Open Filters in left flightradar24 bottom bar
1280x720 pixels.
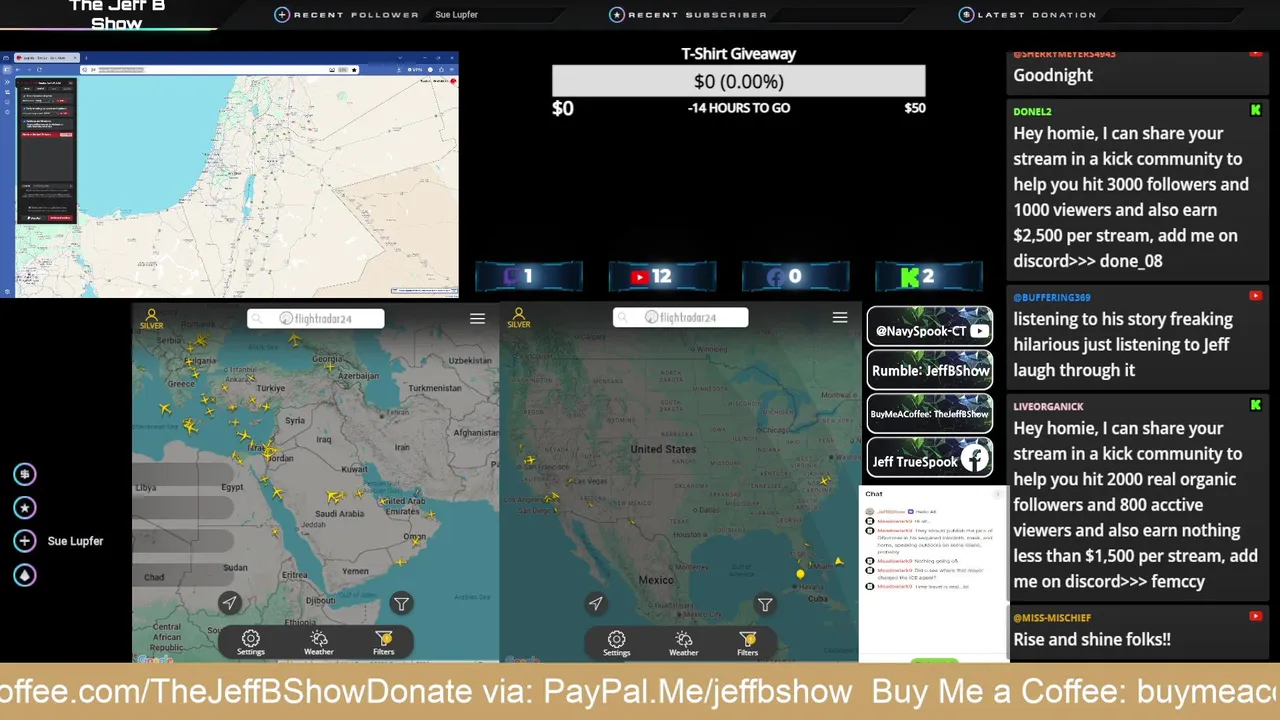[384, 642]
